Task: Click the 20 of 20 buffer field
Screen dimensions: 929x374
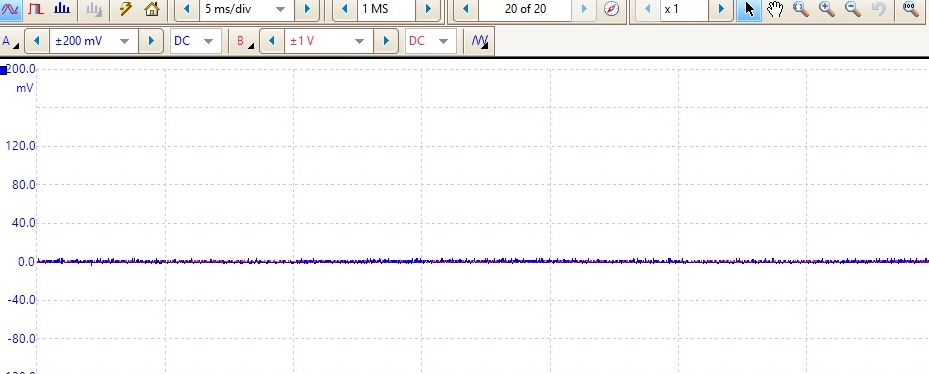Action: [x=526, y=9]
